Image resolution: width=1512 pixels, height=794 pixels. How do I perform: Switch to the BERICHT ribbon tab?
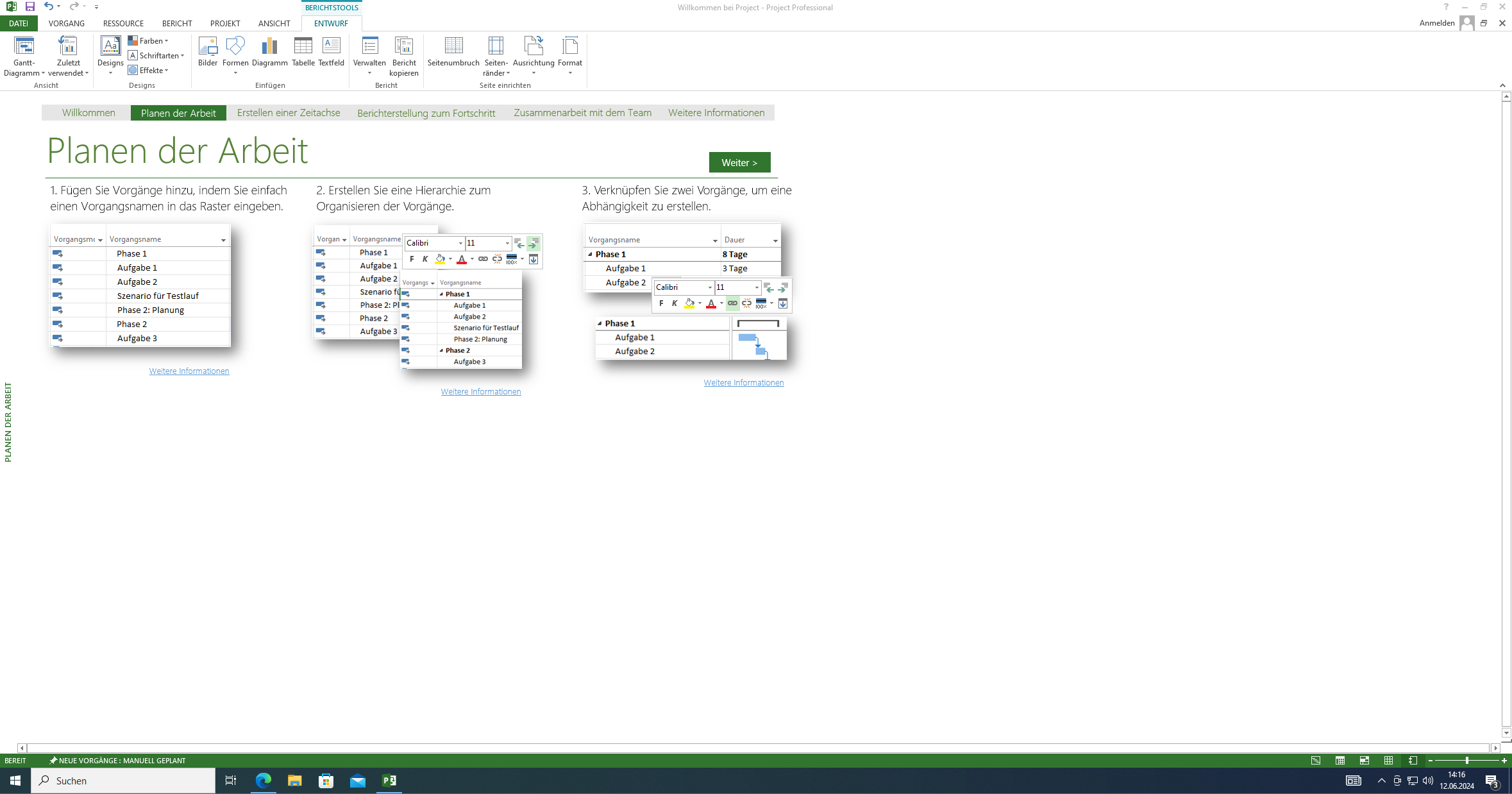[x=177, y=24]
